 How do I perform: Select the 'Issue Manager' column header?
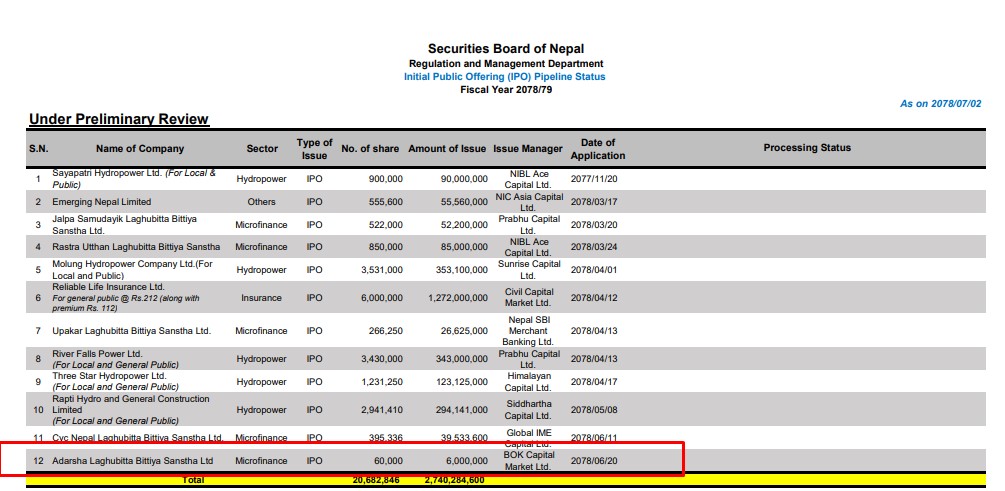tap(528, 149)
